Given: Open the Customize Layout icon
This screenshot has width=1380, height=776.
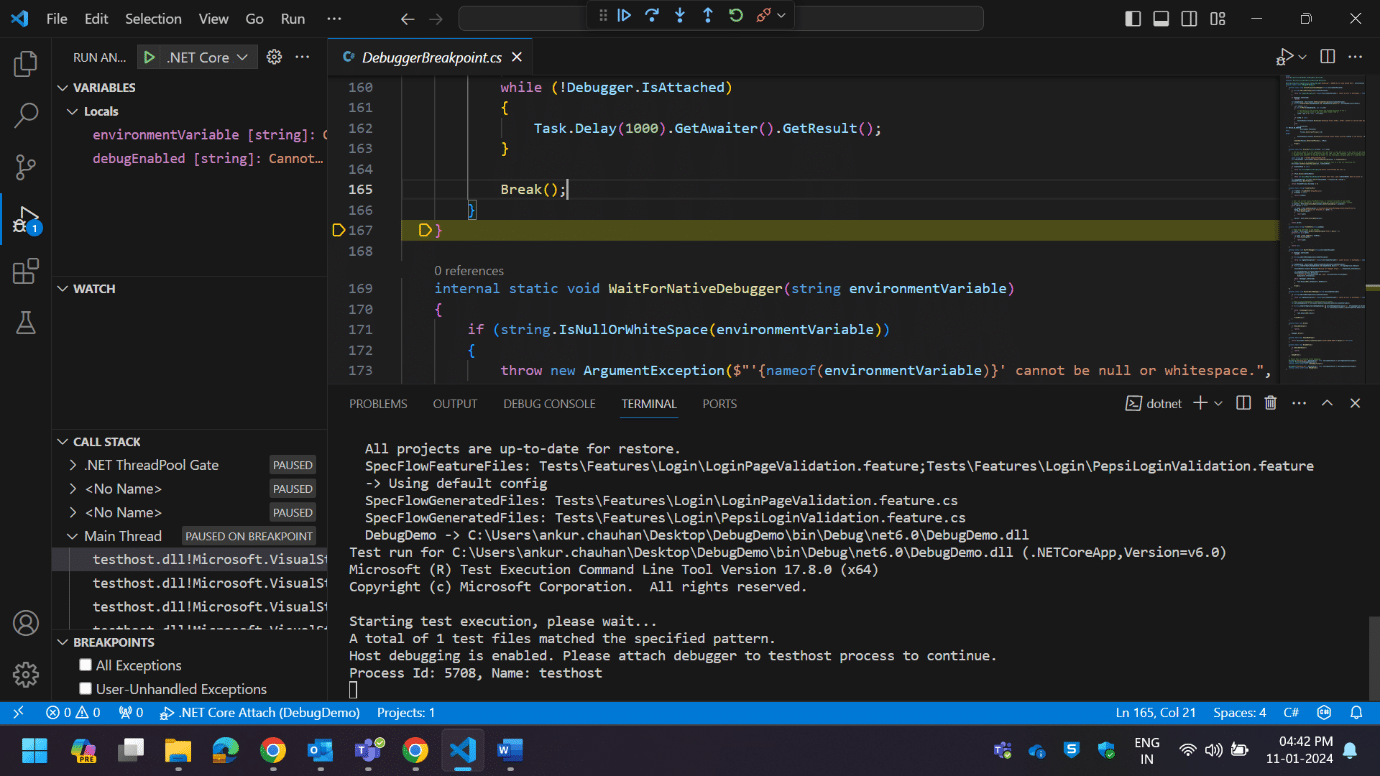Looking at the screenshot, I should click(1217, 19).
